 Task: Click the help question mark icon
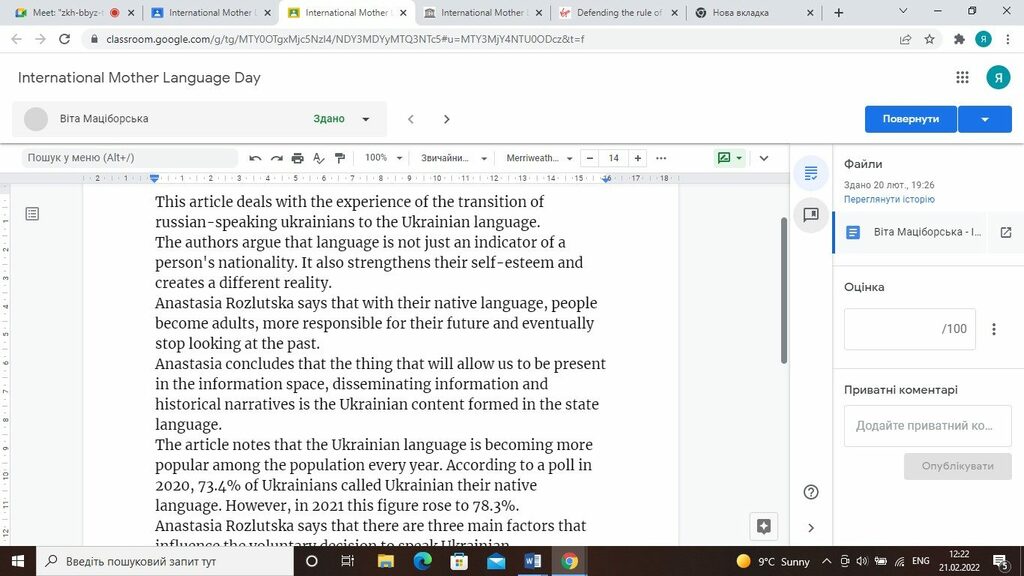(x=811, y=492)
